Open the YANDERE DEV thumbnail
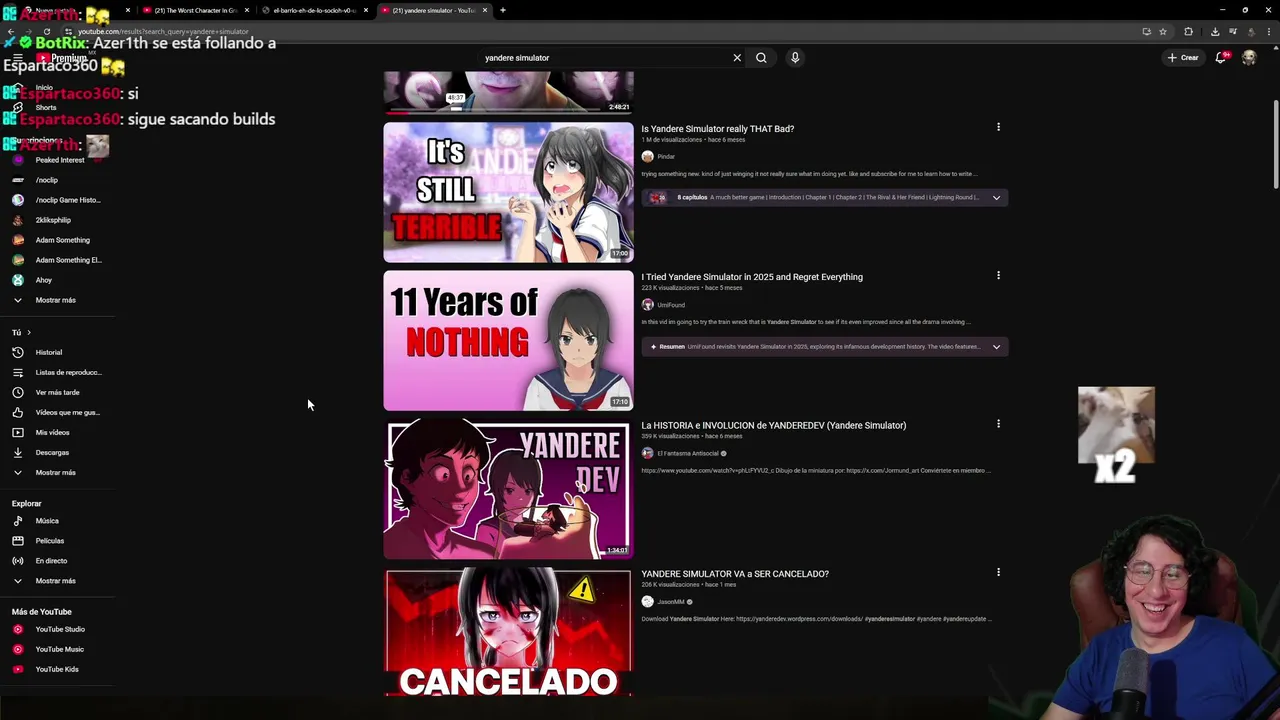This screenshot has width=1280, height=720. tap(508, 489)
